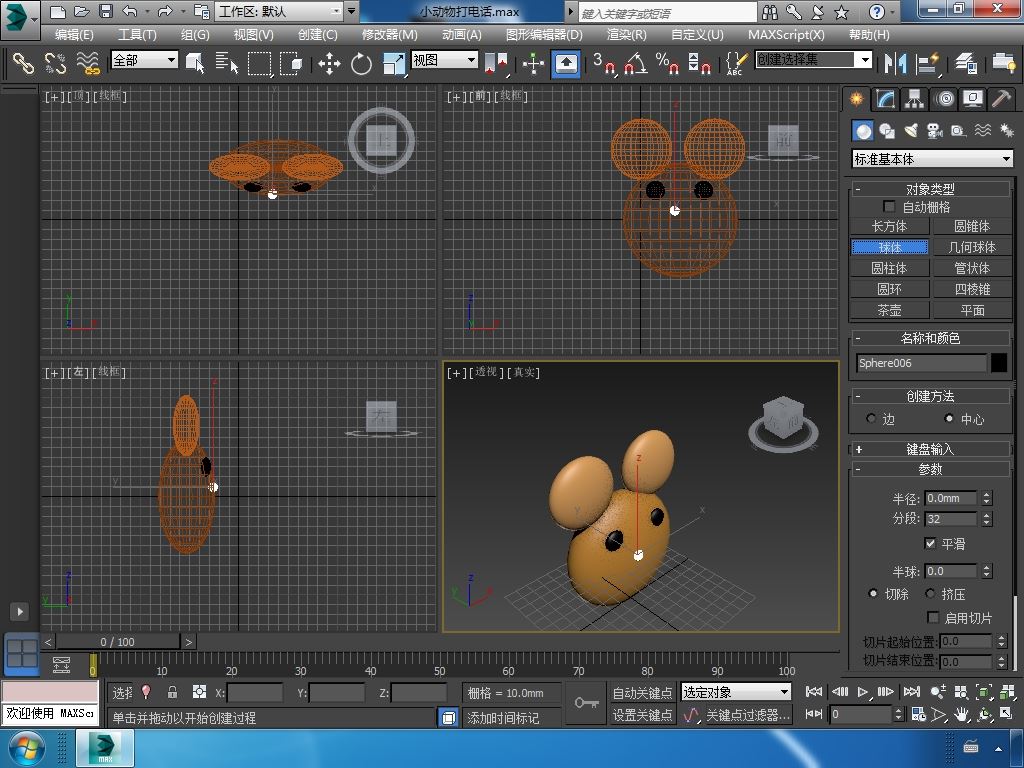Switch to the Motion command panel tab
The height and width of the screenshot is (768, 1024).
[944, 99]
